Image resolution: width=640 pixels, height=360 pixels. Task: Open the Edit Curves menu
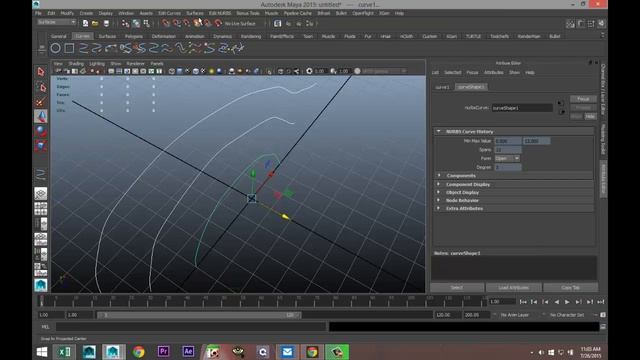(x=169, y=13)
